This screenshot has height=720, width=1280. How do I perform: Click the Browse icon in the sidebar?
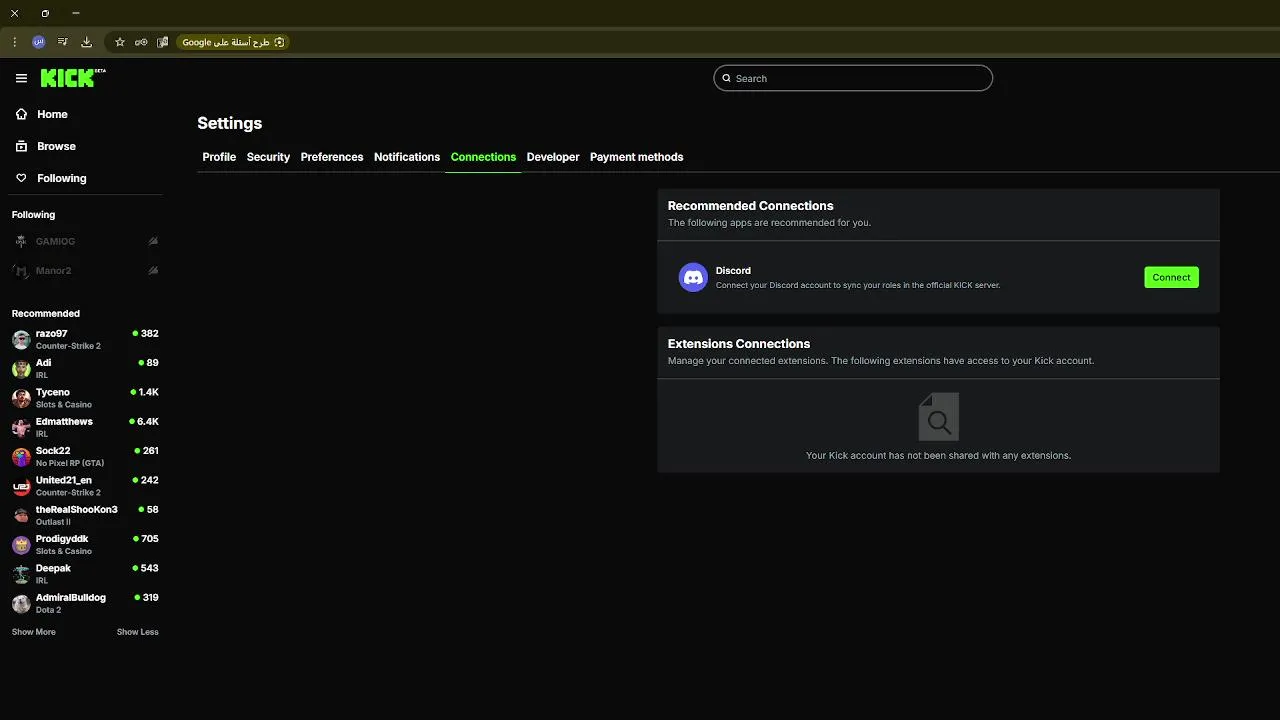(x=21, y=146)
